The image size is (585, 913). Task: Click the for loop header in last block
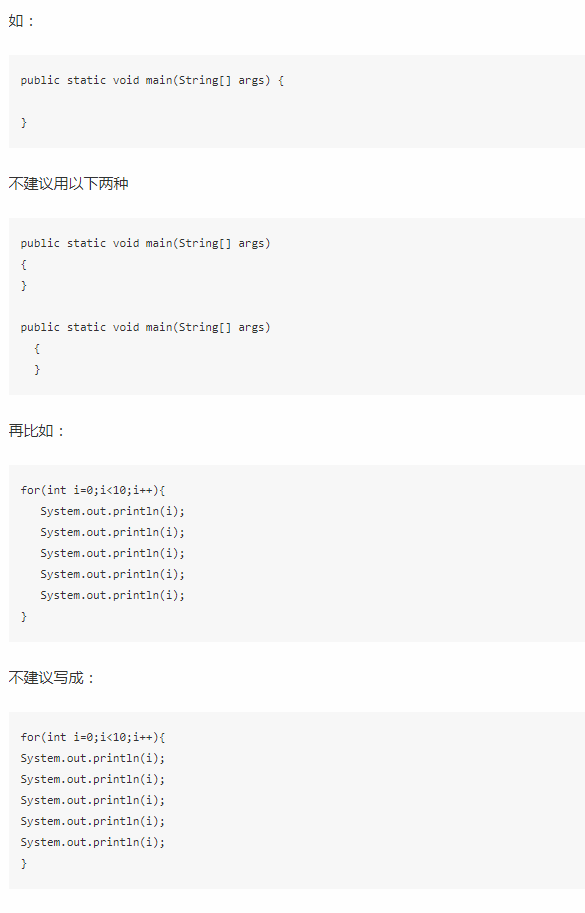93,737
